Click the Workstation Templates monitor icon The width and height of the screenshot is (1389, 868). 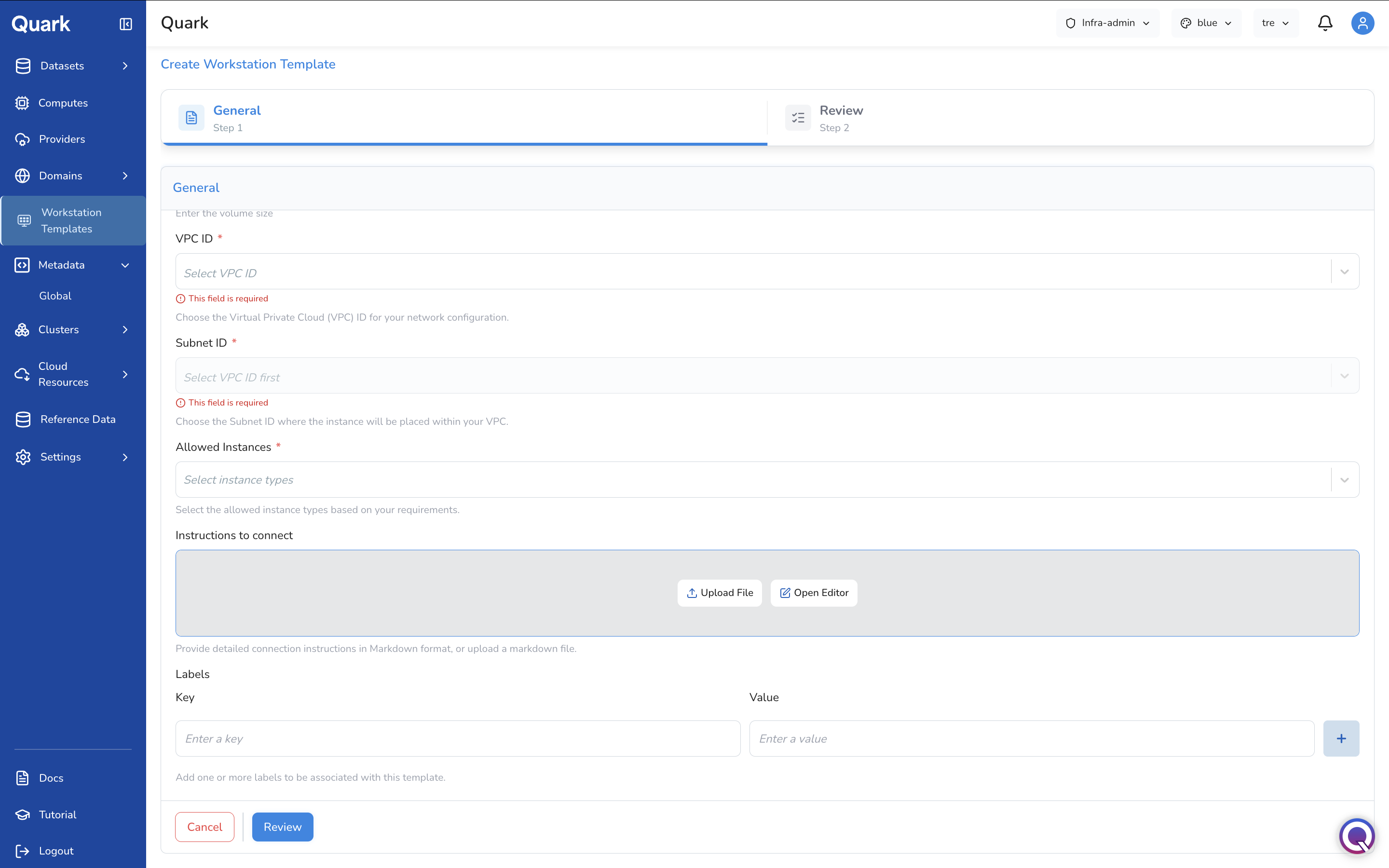24,220
